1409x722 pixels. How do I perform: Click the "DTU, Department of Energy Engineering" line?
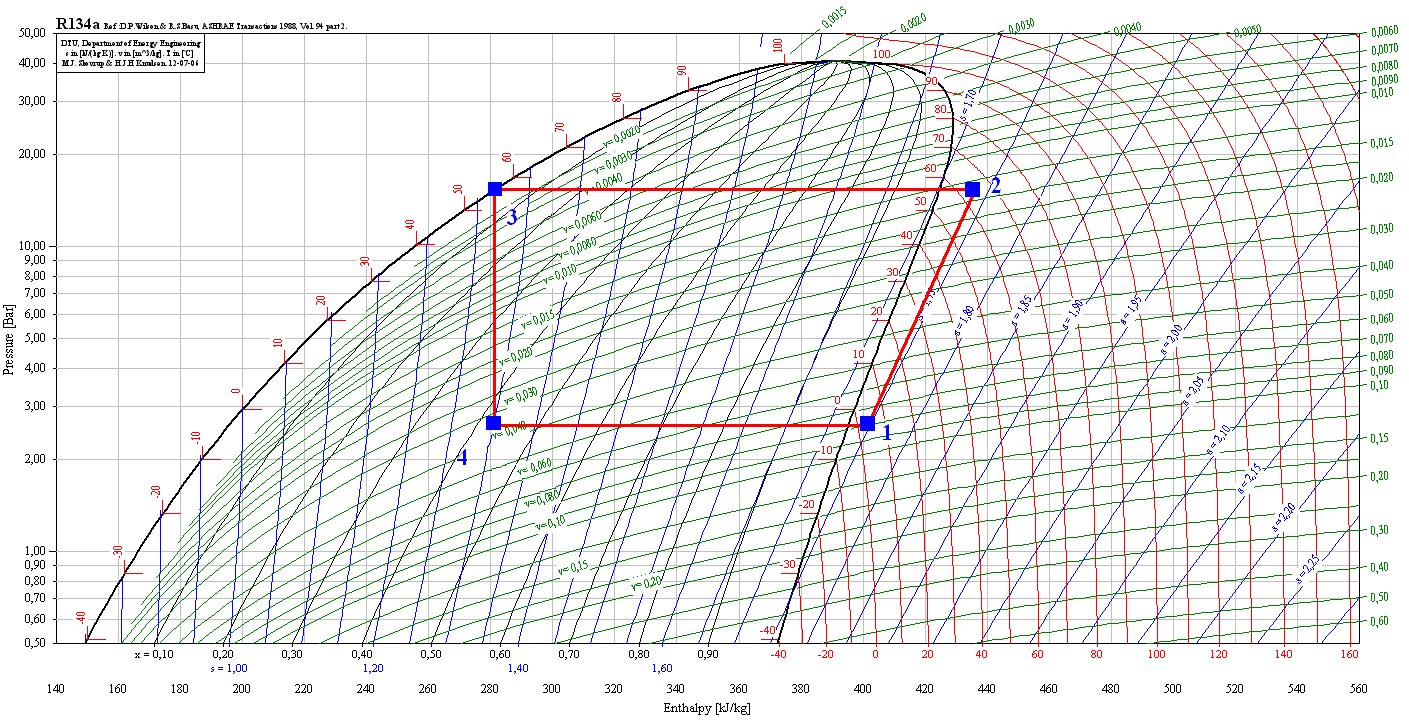pyautogui.click(x=131, y=45)
